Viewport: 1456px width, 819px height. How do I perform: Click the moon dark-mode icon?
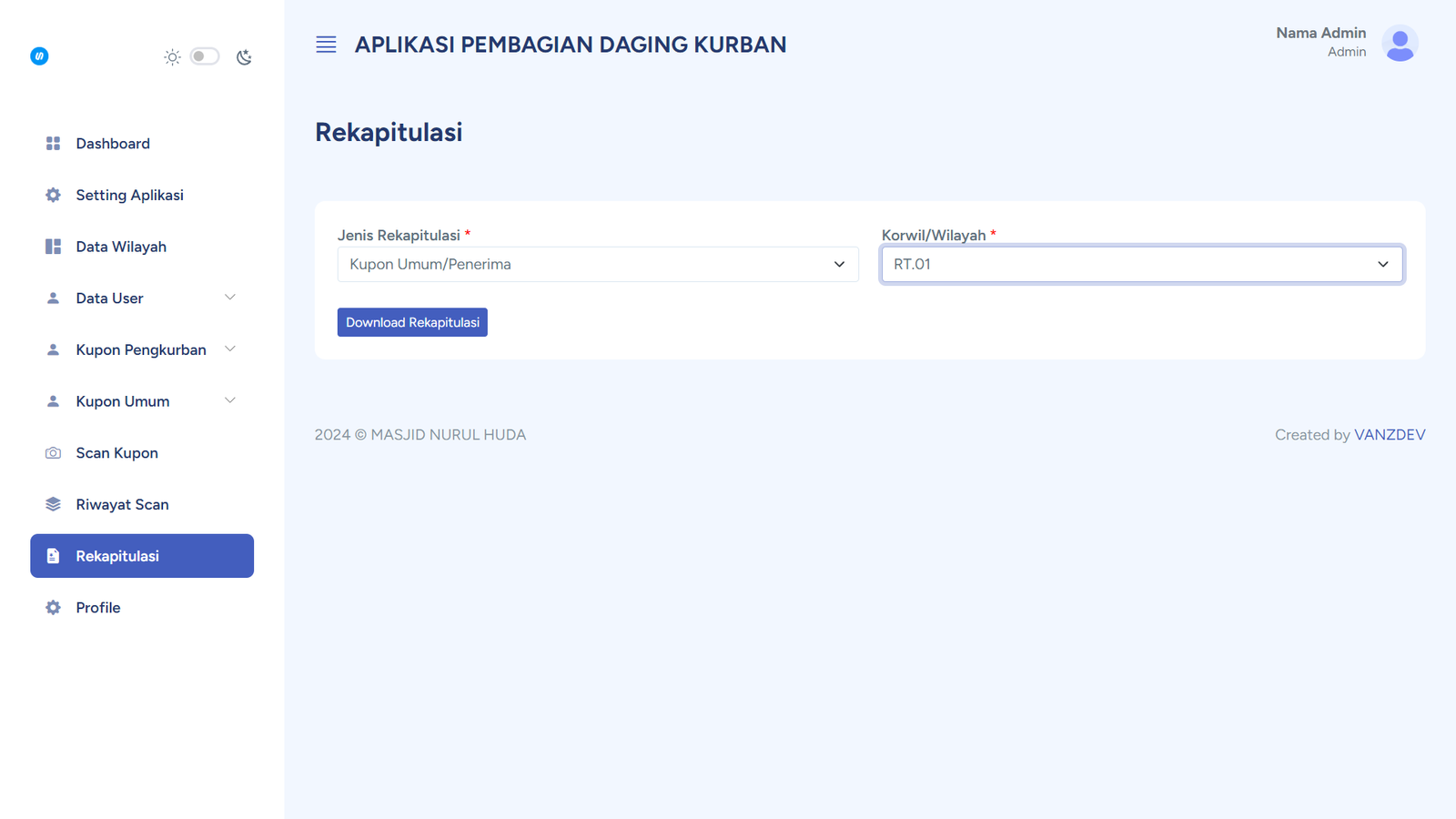(244, 57)
